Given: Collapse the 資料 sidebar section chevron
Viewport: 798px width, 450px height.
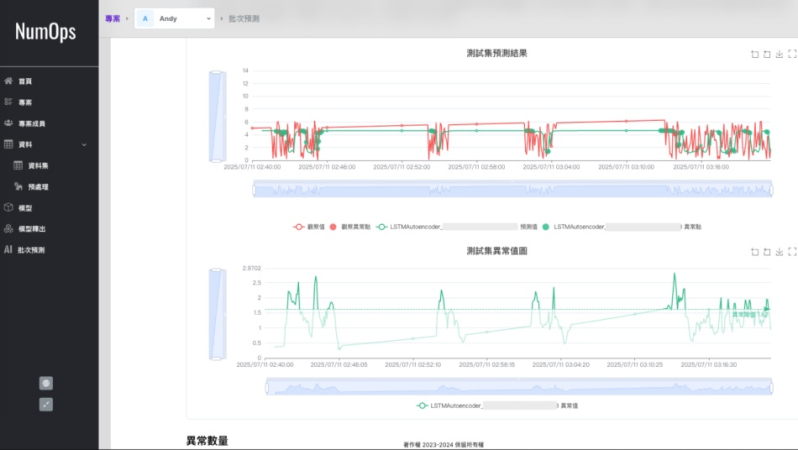Looking at the screenshot, I should tap(84, 145).
